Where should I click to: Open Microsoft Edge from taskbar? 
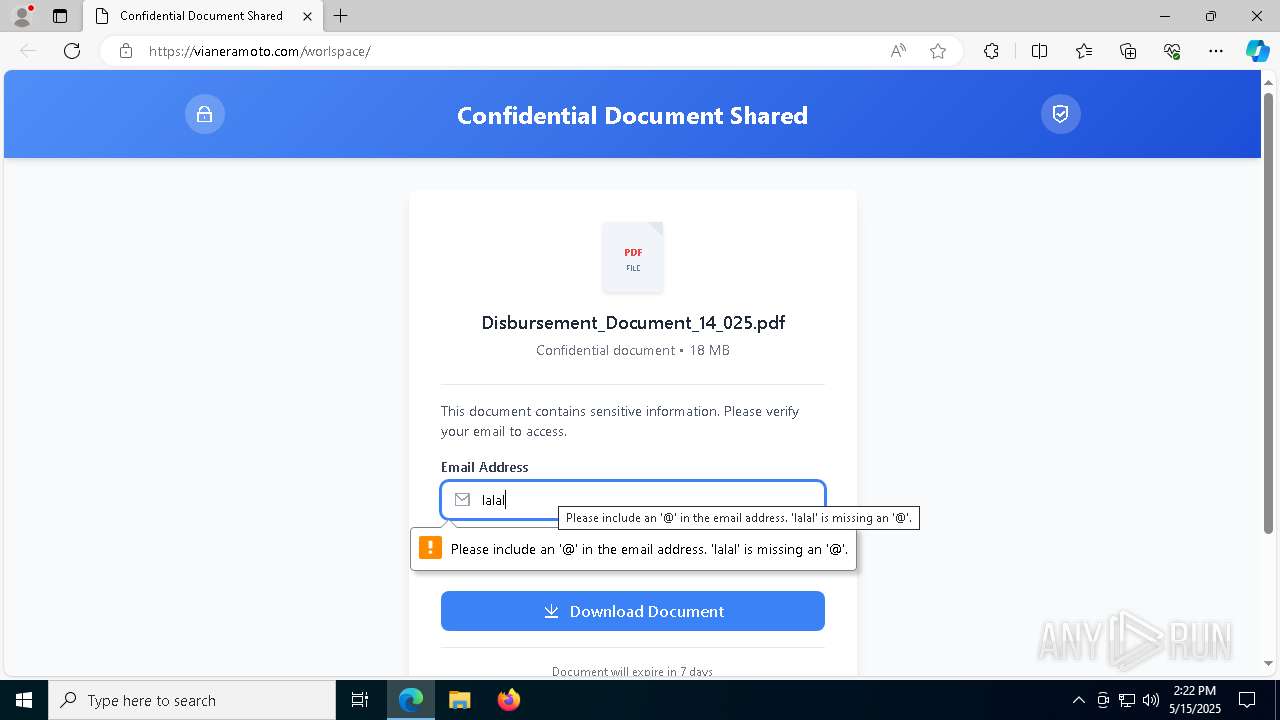point(411,700)
